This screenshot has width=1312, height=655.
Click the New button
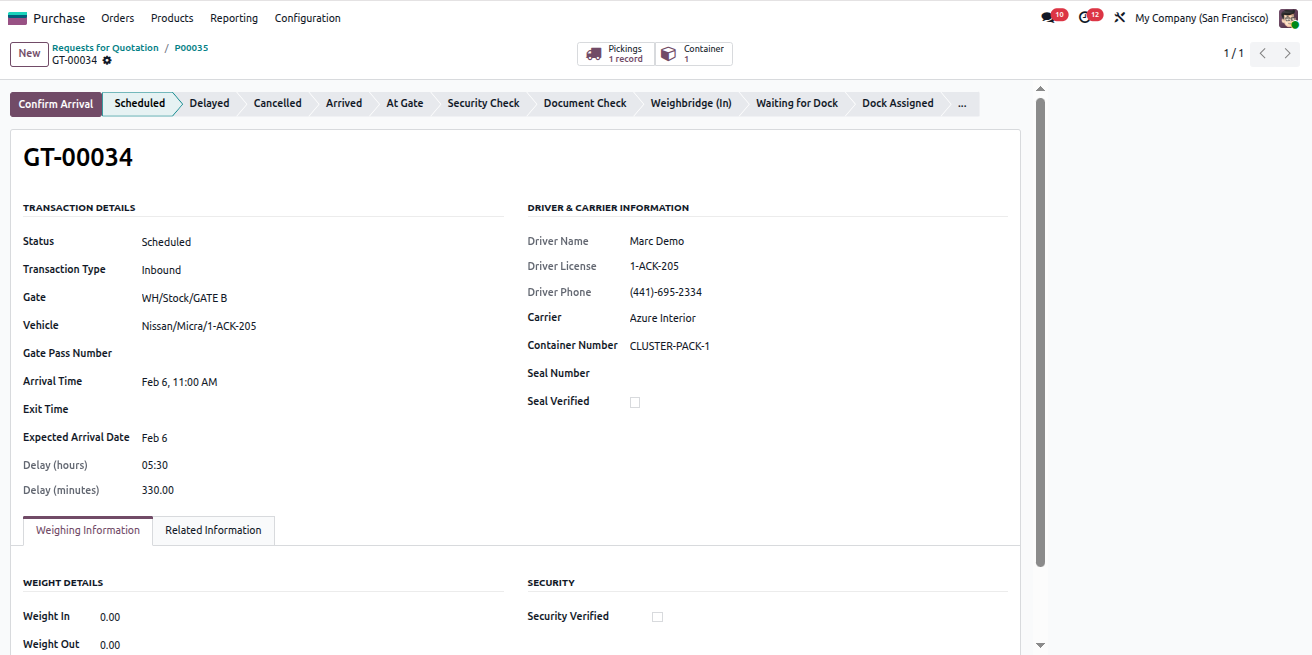click(x=29, y=54)
